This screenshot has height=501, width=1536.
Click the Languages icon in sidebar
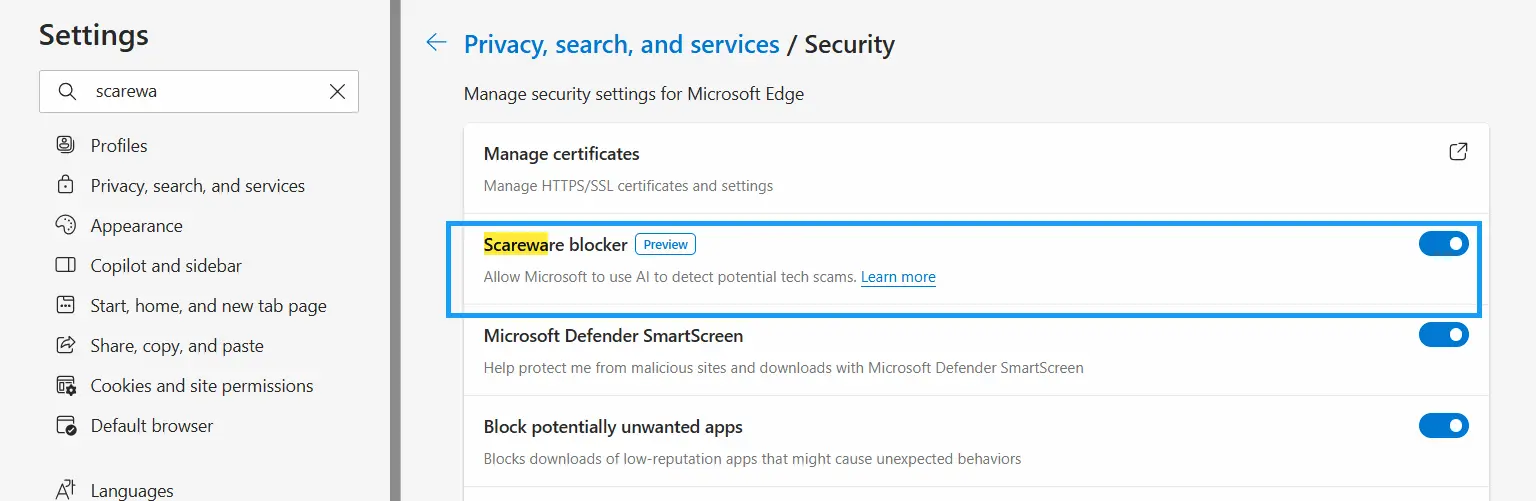coord(66,489)
